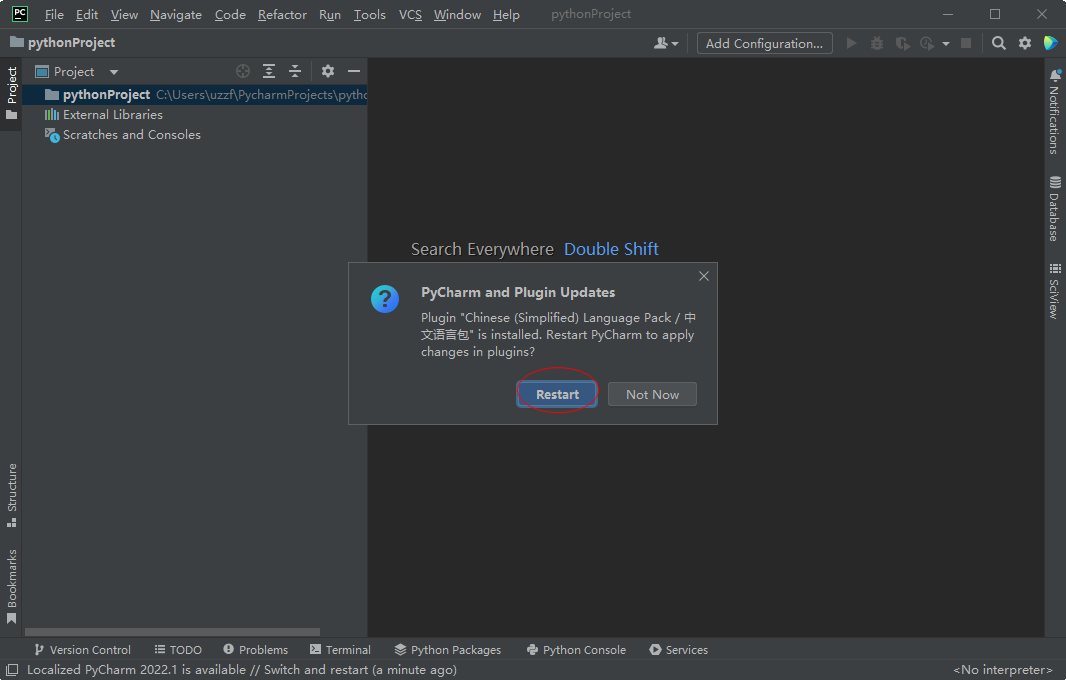Viewport: 1066px width, 680px height.
Task: Click the Run play icon
Action: coord(851,44)
